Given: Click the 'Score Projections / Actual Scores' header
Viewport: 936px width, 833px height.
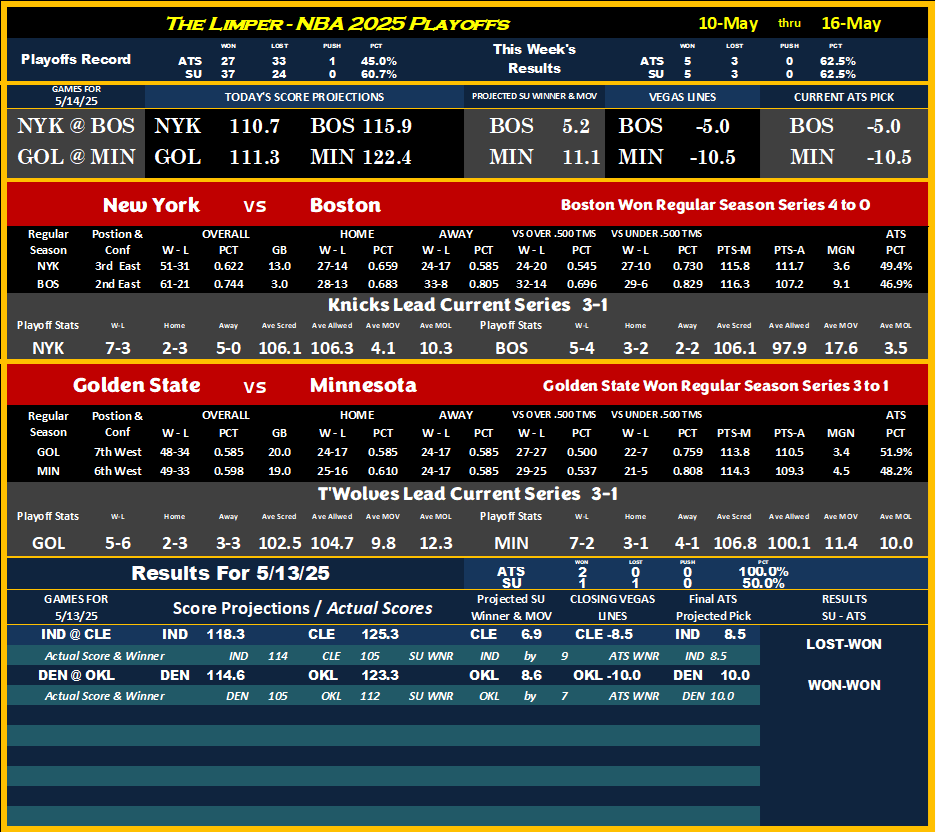Looking at the screenshot, I should (302, 608).
